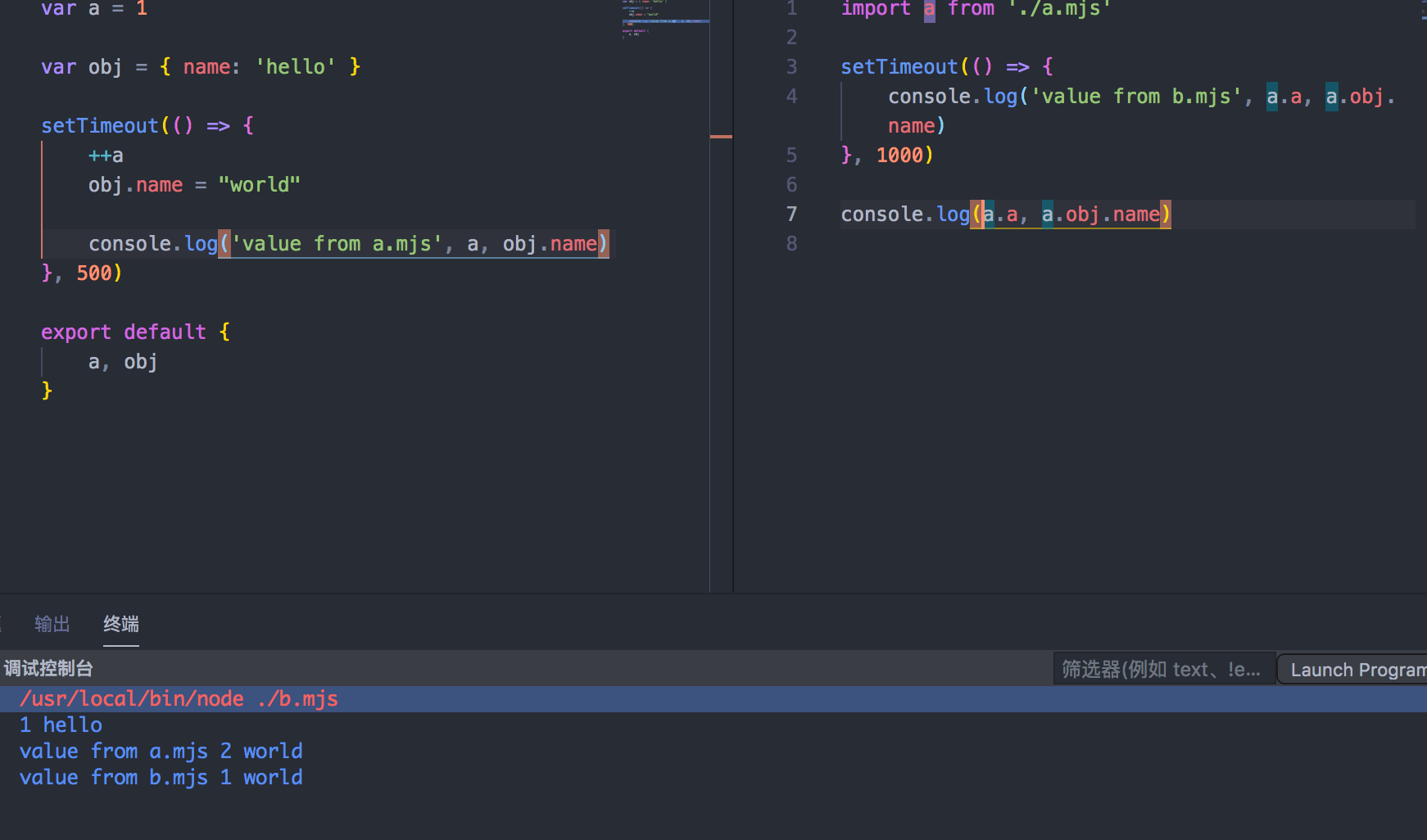This screenshot has width=1427, height=840.
Task: Click the '}, 500)' line in a.mjs
Action: tap(82, 273)
